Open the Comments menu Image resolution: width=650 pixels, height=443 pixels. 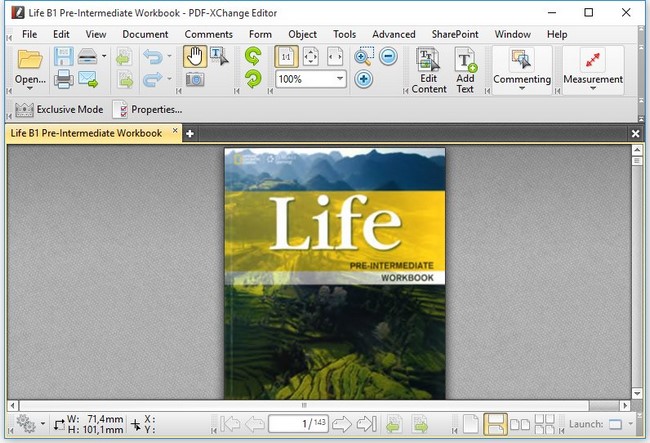pyautogui.click(x=209, y=34)
